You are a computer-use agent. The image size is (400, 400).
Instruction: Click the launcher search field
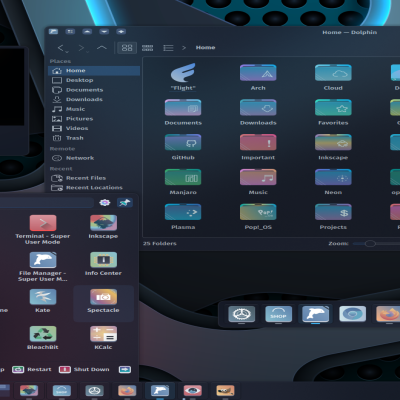point(46,202)
